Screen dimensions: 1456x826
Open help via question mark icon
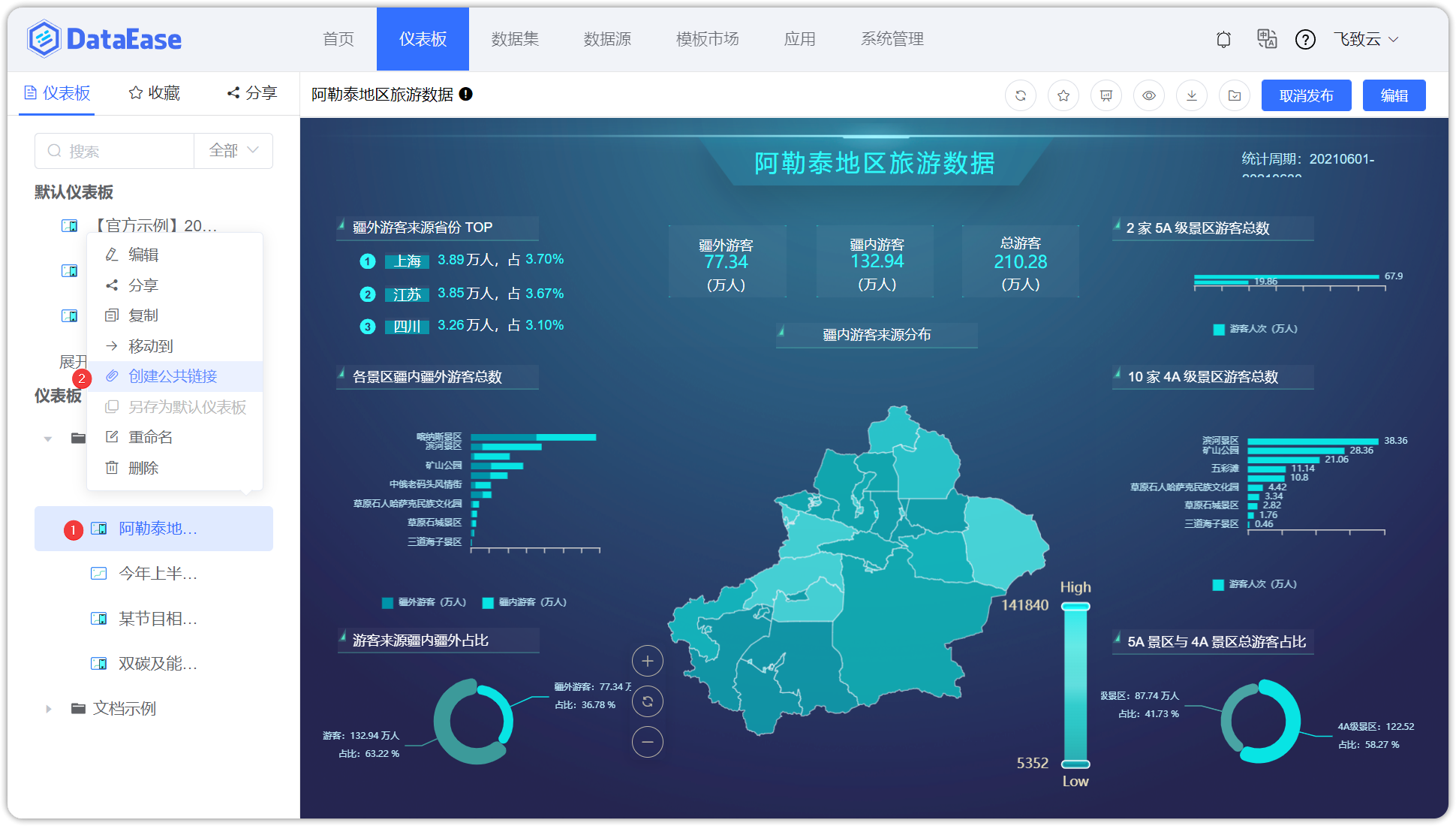pos(1305,39)
